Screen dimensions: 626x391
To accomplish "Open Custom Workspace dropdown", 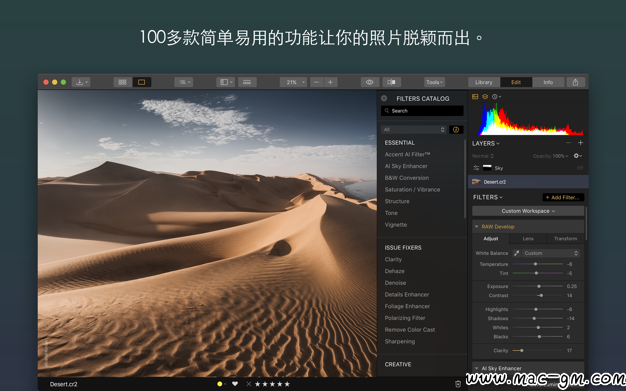I will pos(528,211).
